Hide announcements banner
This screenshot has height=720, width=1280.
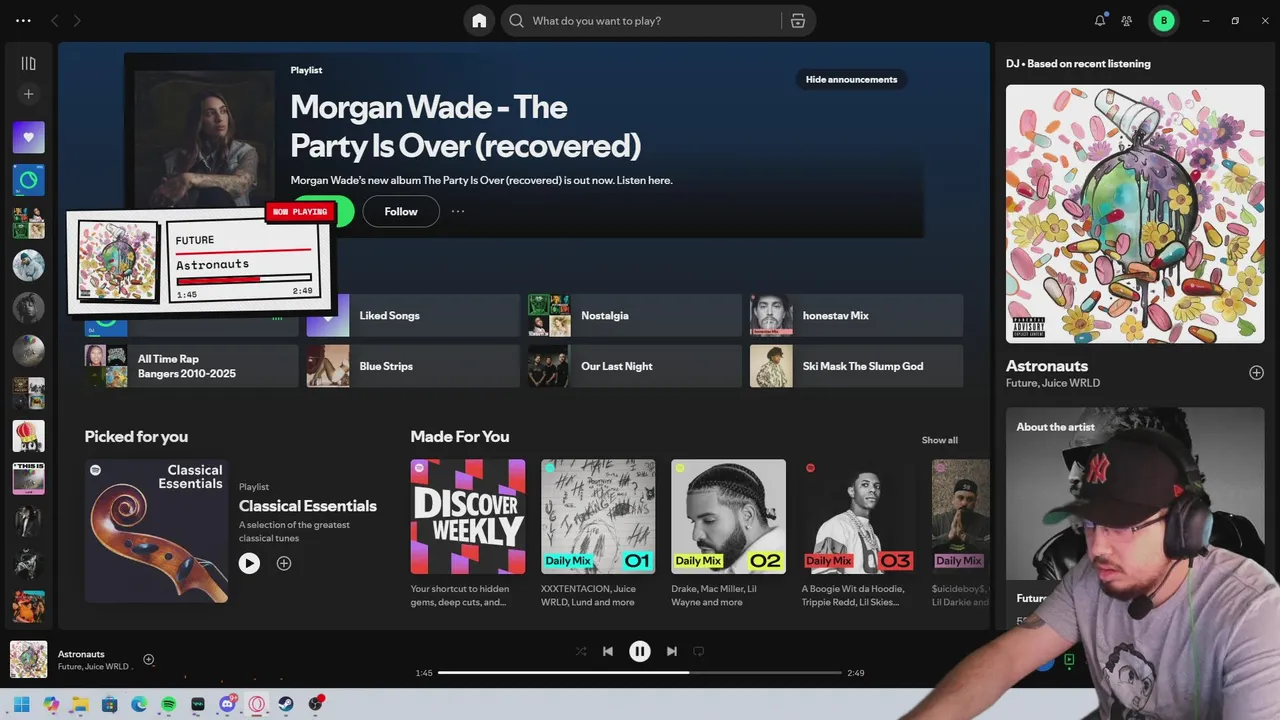point(851,79)
